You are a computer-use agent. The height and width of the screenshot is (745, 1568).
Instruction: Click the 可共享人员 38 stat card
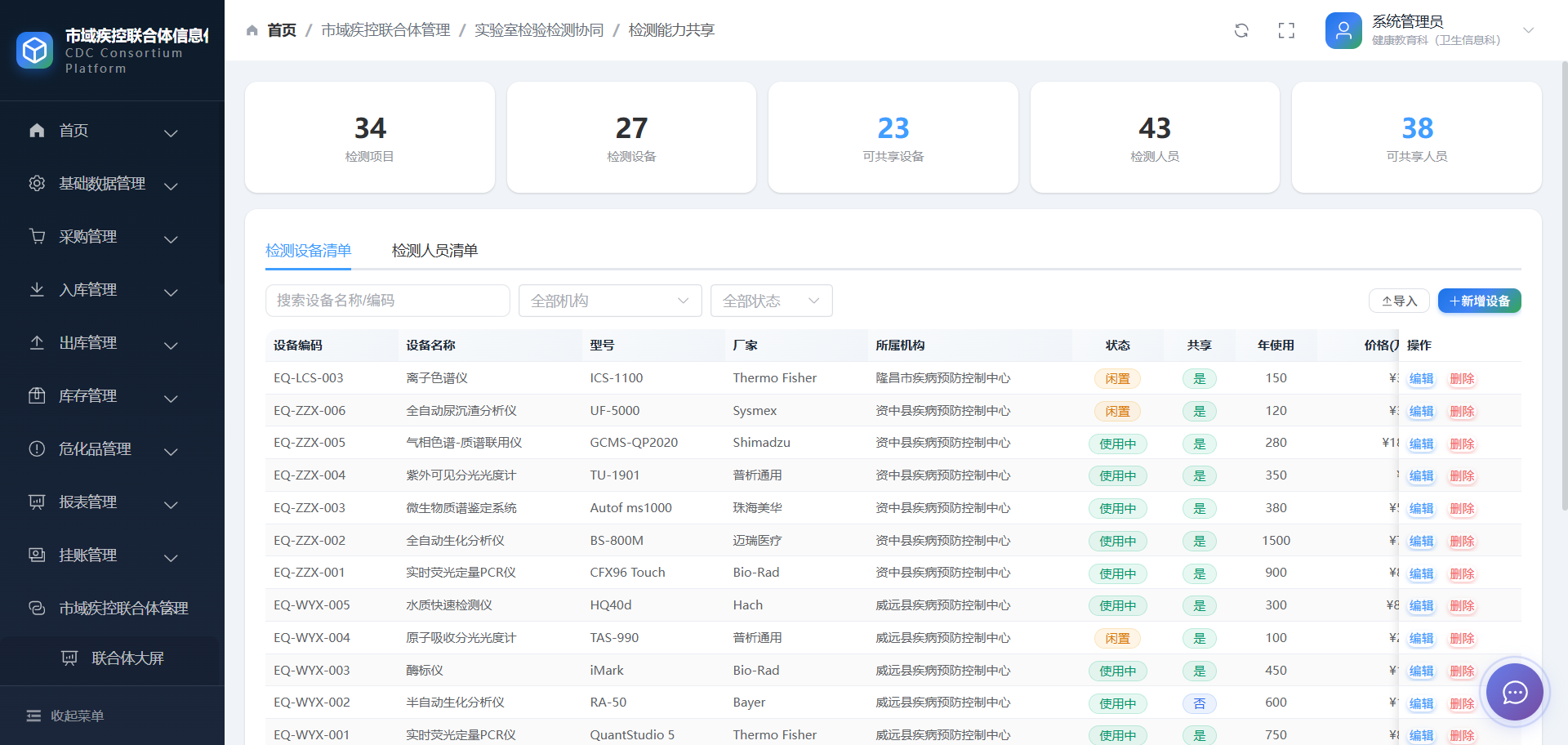click(x=1417, y=137)
